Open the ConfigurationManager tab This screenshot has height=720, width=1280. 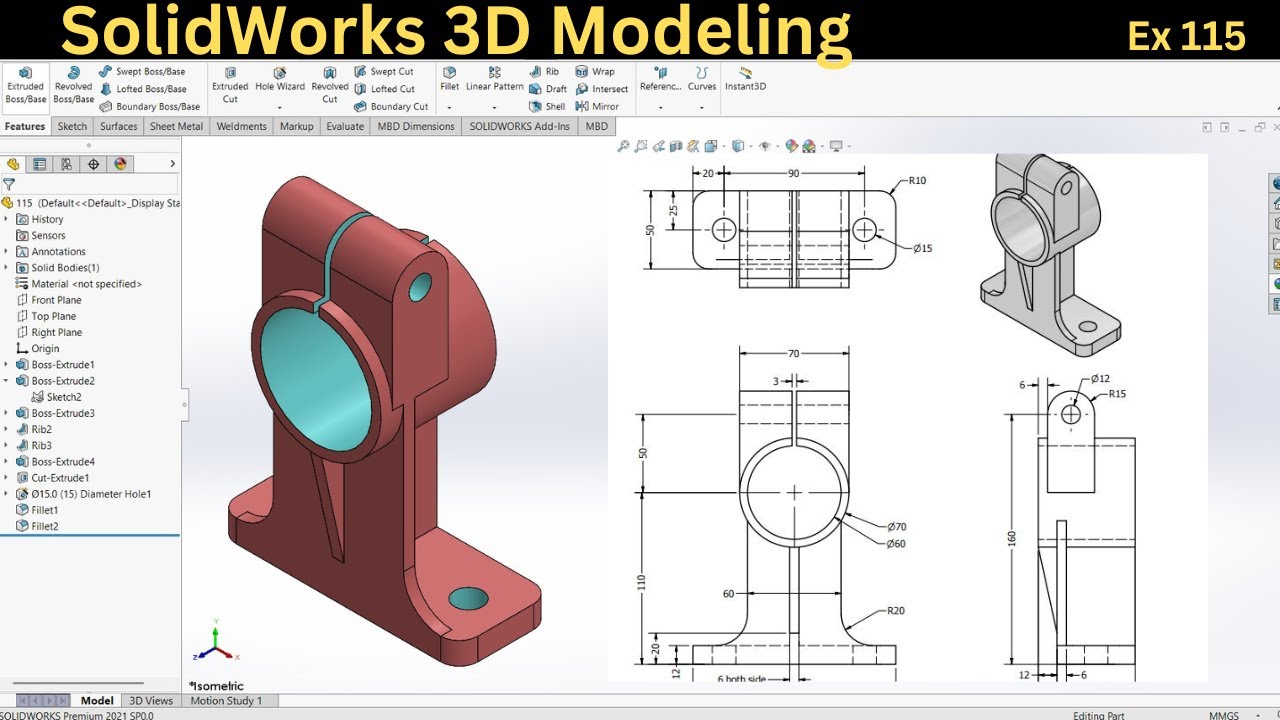[66, 164]
